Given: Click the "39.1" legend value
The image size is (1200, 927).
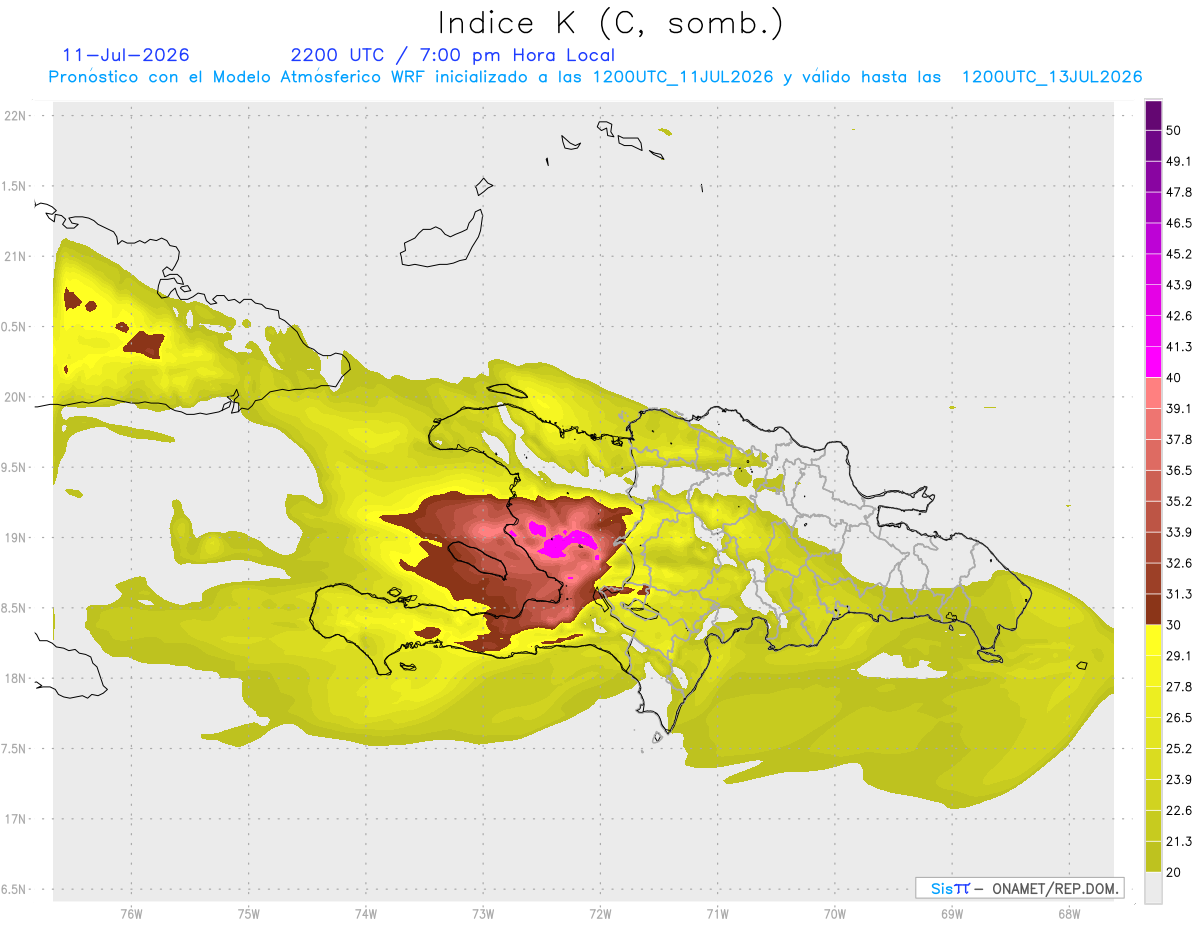Looking at the screenshot, I should click(1179, 408).
